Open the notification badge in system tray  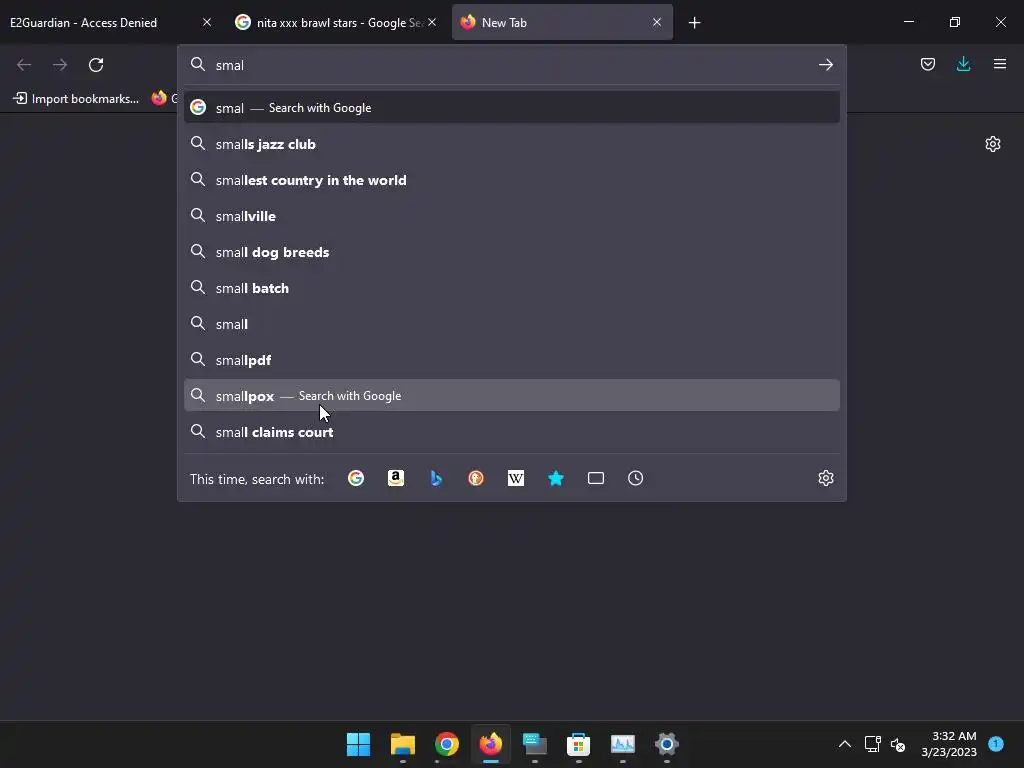pos(996,743)
